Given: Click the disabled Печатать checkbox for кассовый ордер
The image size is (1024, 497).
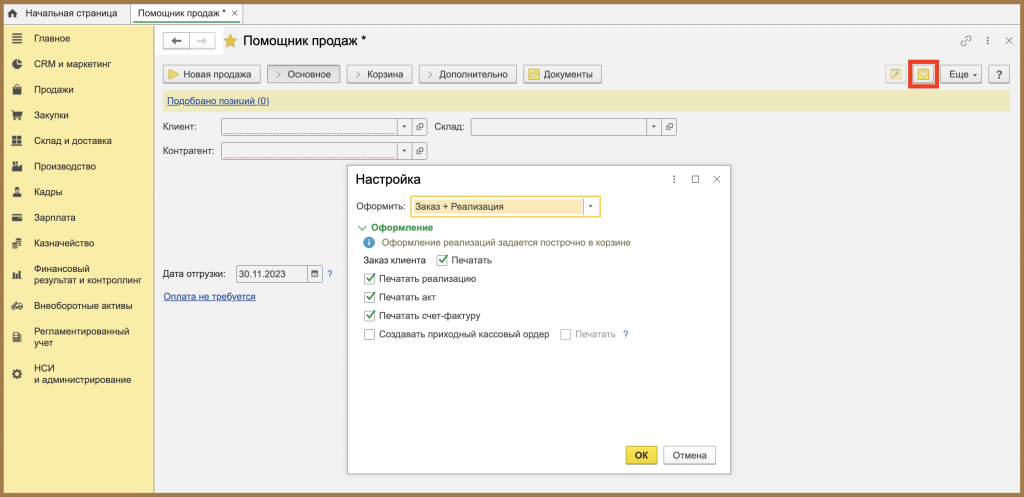Looking at the screenshot, I should 566,334.
